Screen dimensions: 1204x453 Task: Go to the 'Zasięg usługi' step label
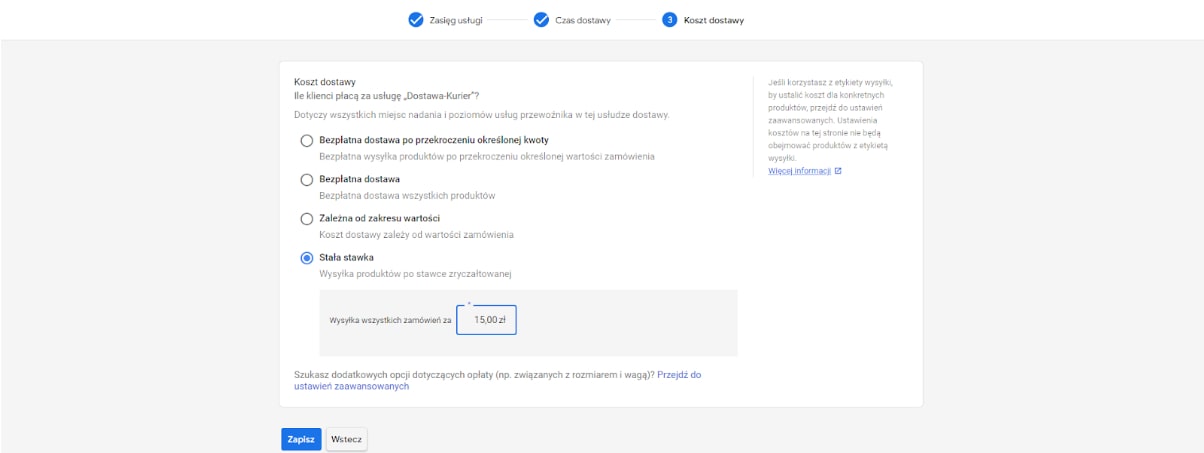456,20
